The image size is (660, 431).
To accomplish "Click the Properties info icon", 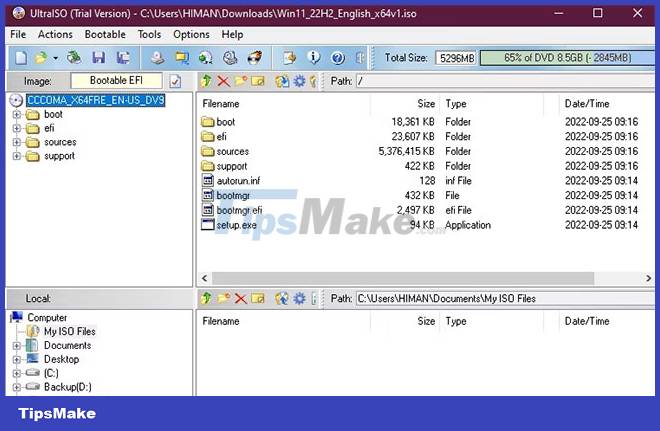I will click(x=314, y=58).
